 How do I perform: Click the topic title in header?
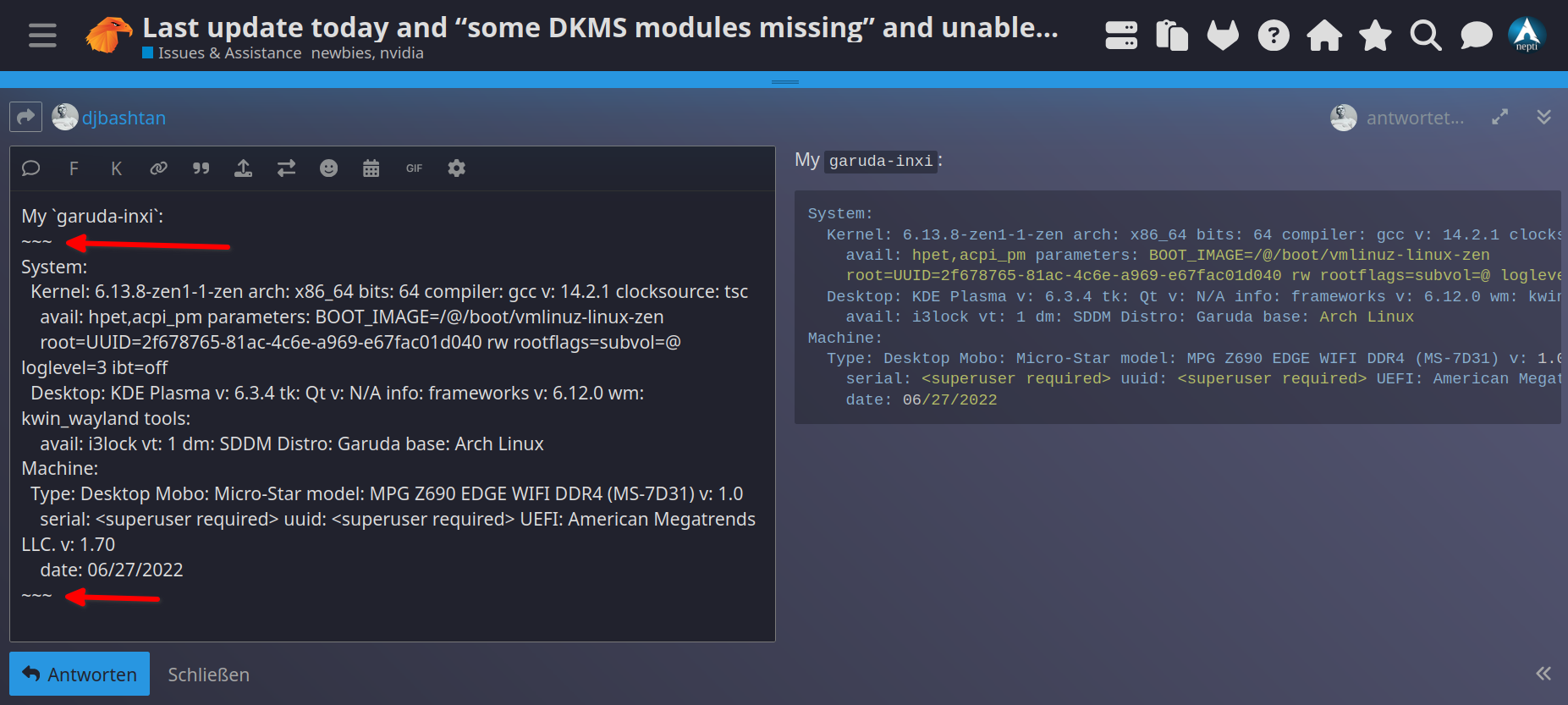[x=600, y=27]
